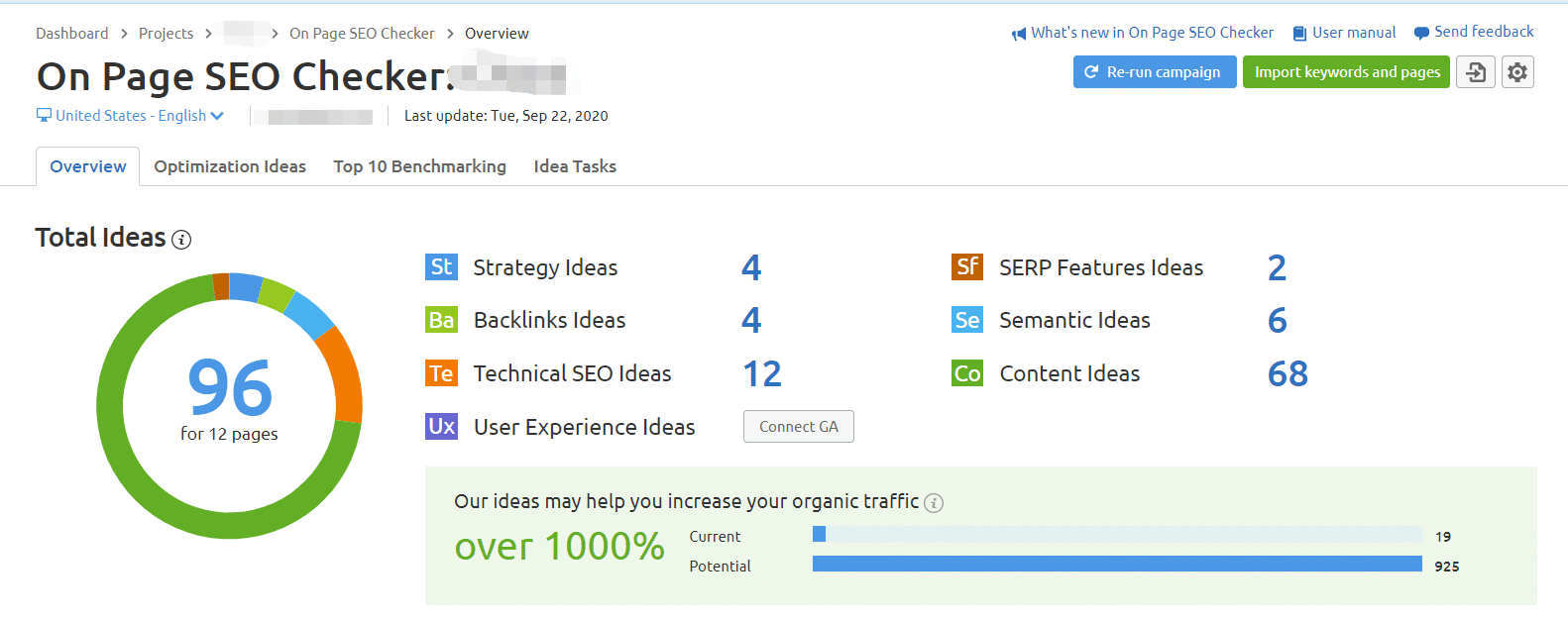This screenshot has width=1568, height=621.
Task: Click the organic traffic info icon
Action: click(933, 503)
